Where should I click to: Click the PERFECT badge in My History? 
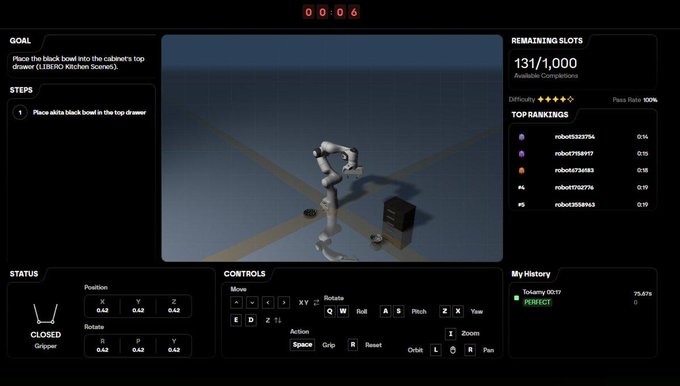point(537,302)
